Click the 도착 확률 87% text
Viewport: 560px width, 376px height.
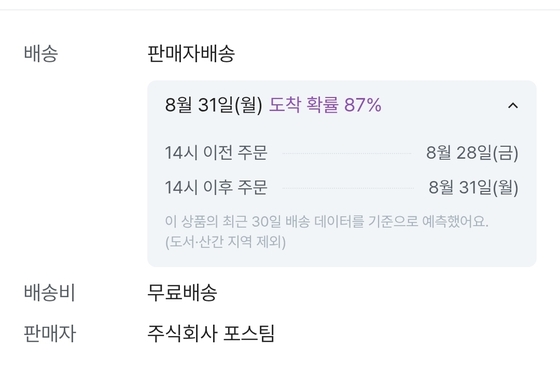pyautogui.click(x=325, y=105)
